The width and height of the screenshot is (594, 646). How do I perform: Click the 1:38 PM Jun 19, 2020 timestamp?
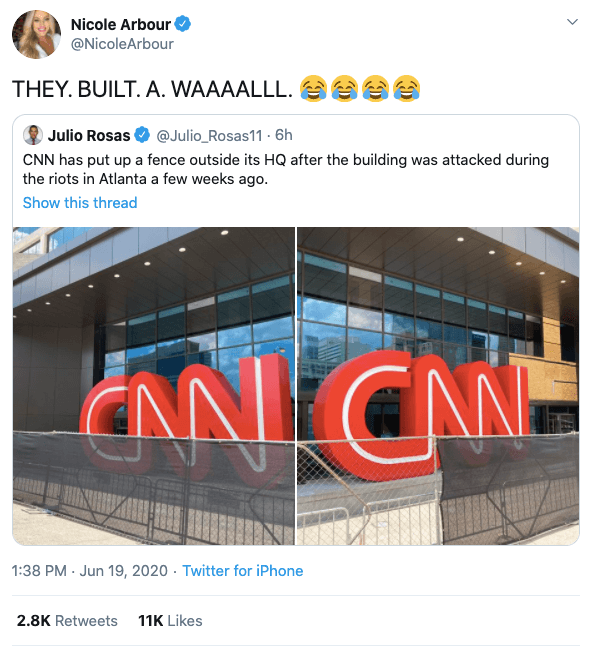pyautogui.click(x=90, y=571)
